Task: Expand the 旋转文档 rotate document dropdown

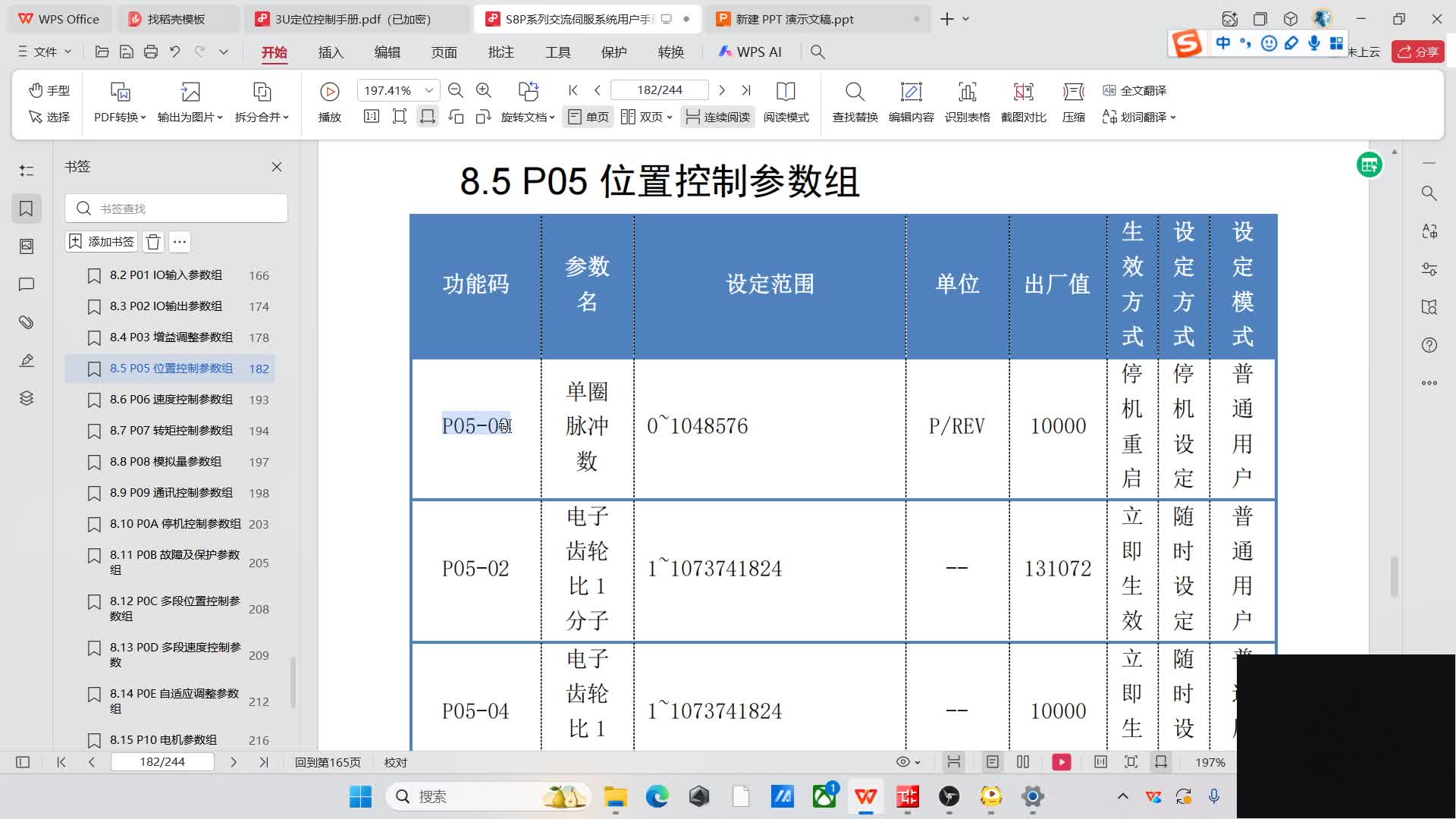Action: (x=529, y=117)
